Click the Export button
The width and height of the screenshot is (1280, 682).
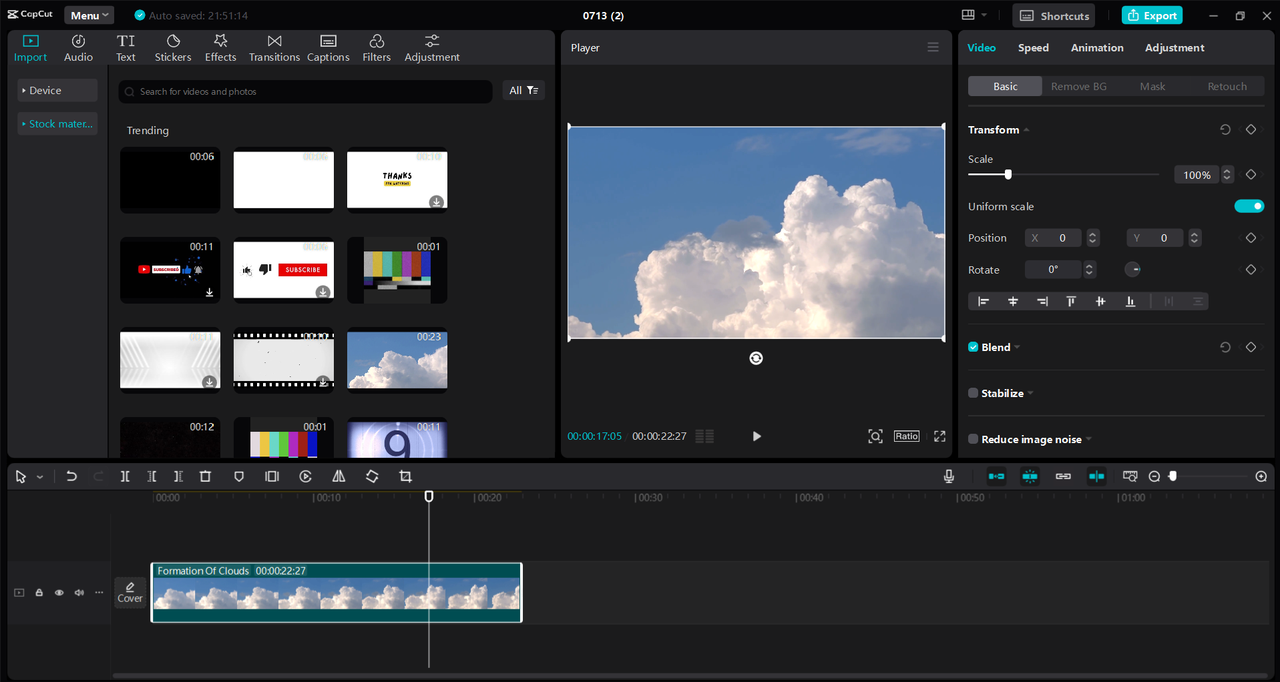1152,16
